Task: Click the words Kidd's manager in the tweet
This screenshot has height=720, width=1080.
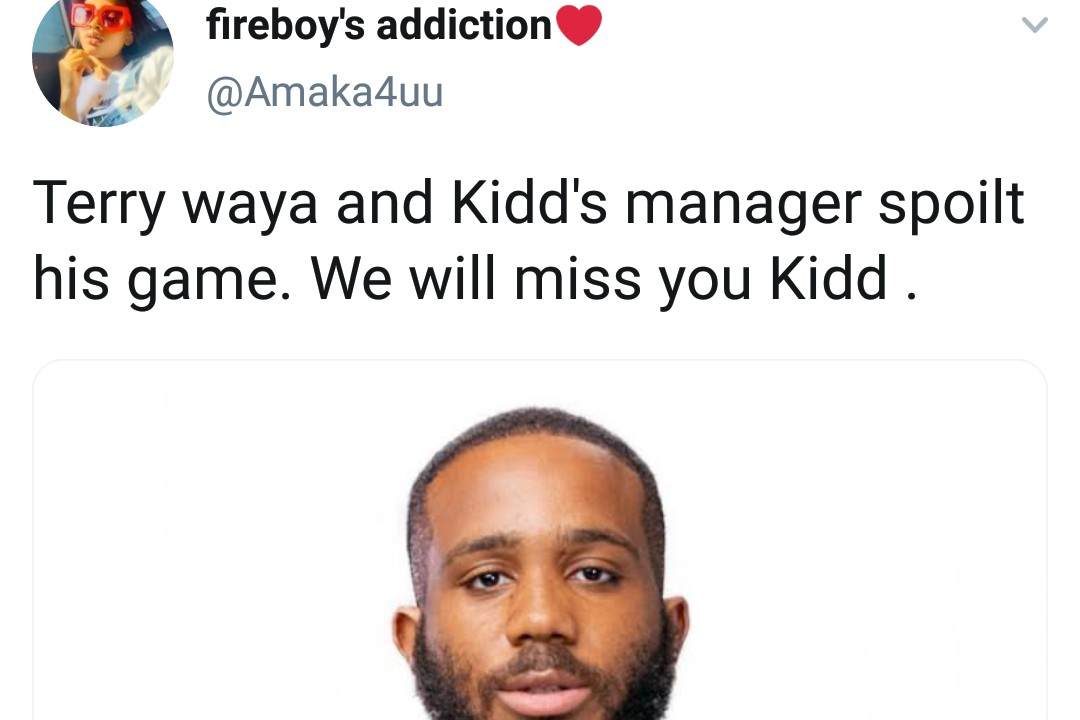Action: click(x=656, y=204)
